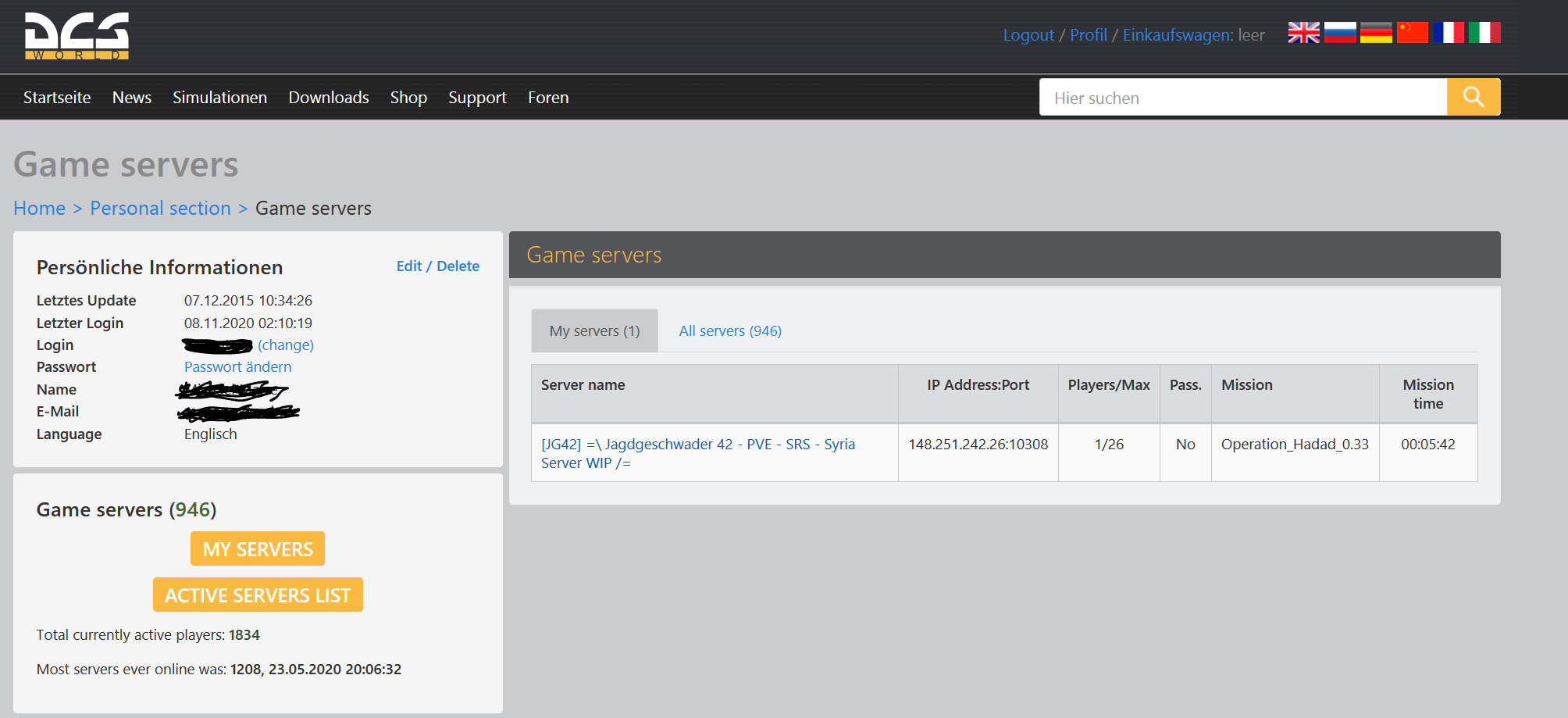Click the Edit / Delete link
Viewport: 1568px width, 718px height.
click(x=437, y=266)
